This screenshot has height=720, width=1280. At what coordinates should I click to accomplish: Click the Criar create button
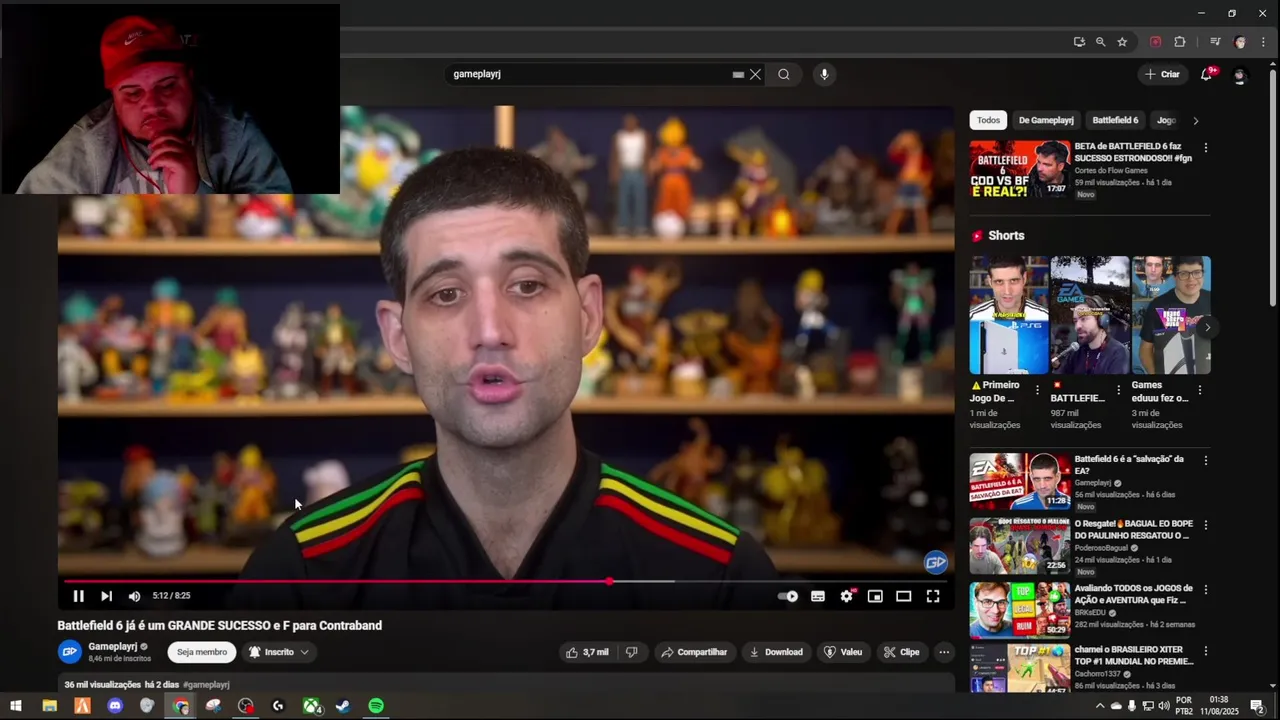coord(1163,74)
